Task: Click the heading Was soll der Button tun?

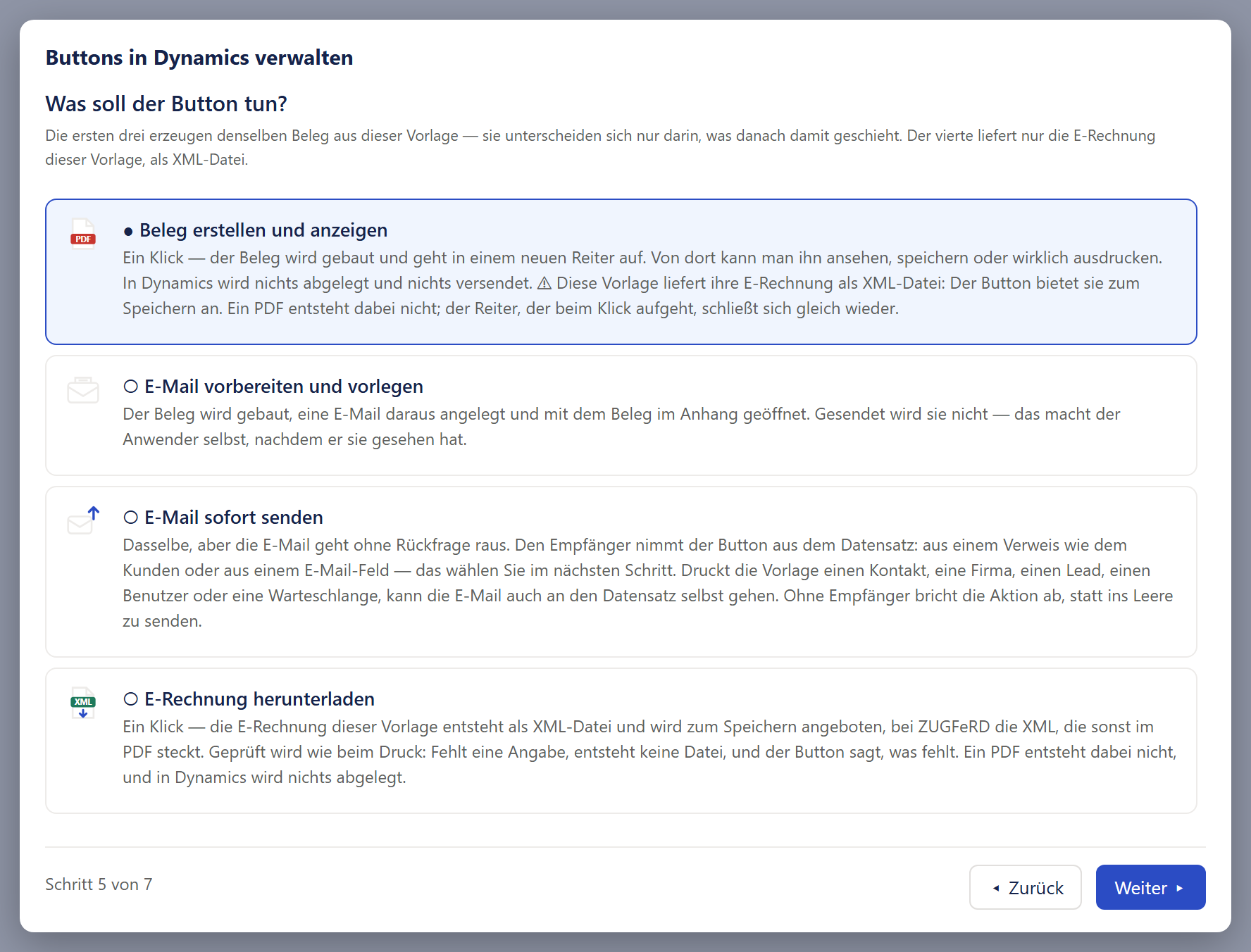Action: pyautogui.click(x=166, y=104)
